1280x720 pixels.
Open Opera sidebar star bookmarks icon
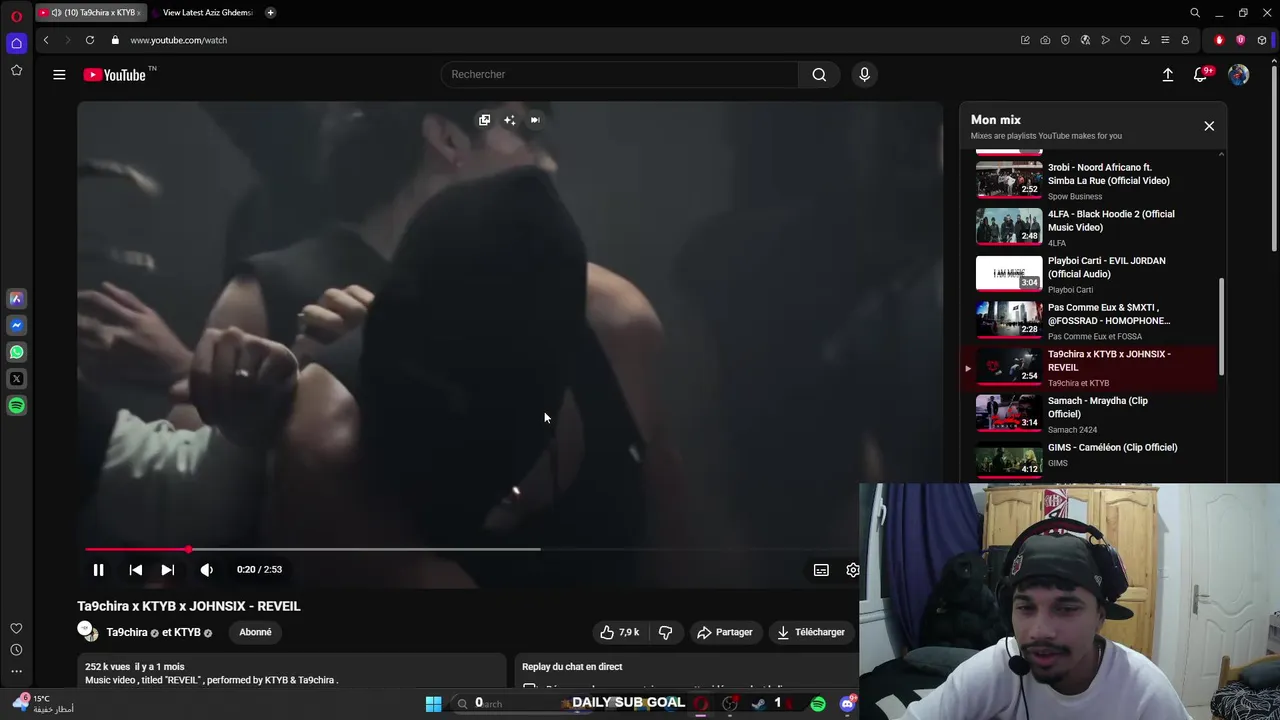click(16, 70)
